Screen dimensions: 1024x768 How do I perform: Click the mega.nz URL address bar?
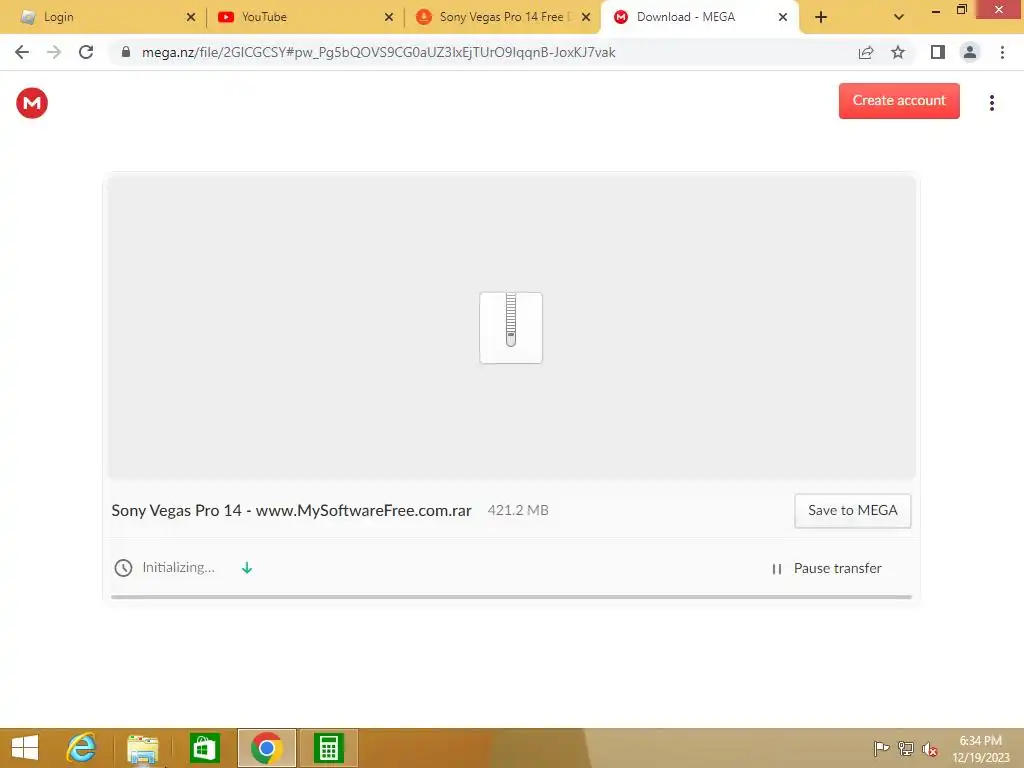point(379,52)
